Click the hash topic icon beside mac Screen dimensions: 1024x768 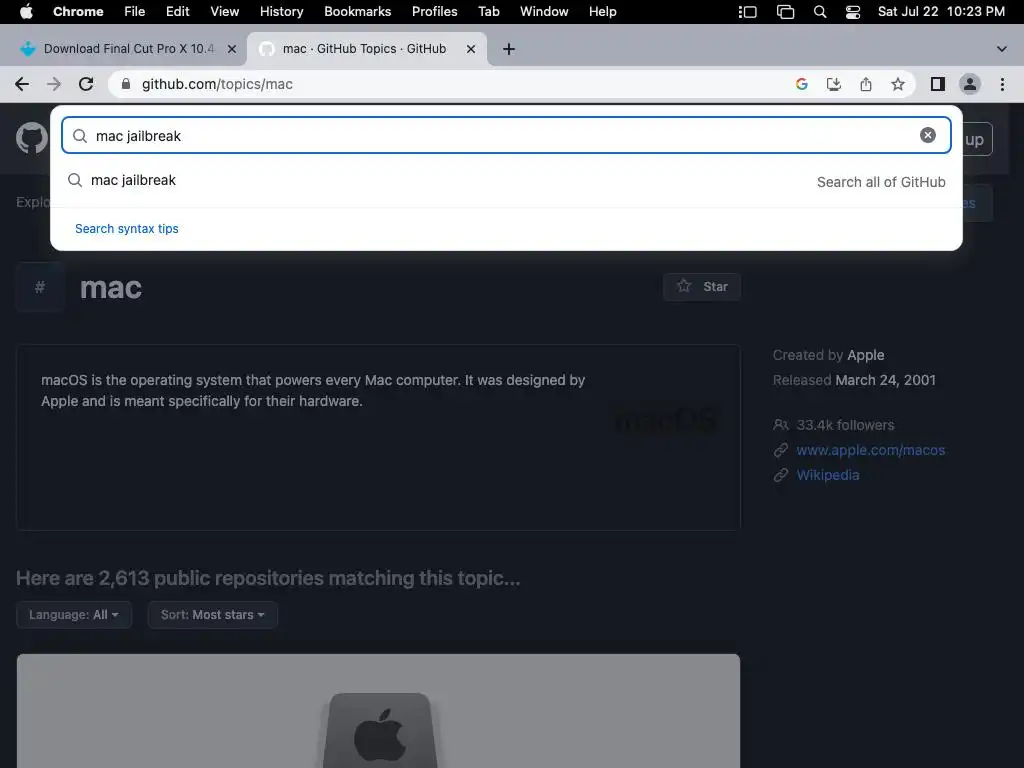[40, 287]
